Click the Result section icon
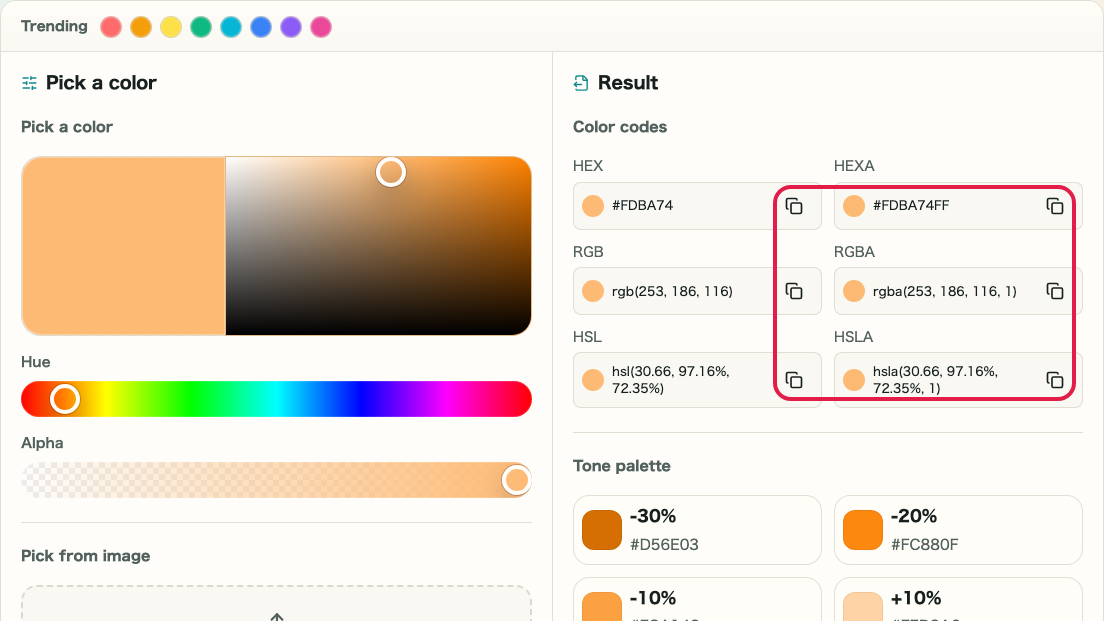The width and height of the screenshot is (1104, 621). click(581, 83)
